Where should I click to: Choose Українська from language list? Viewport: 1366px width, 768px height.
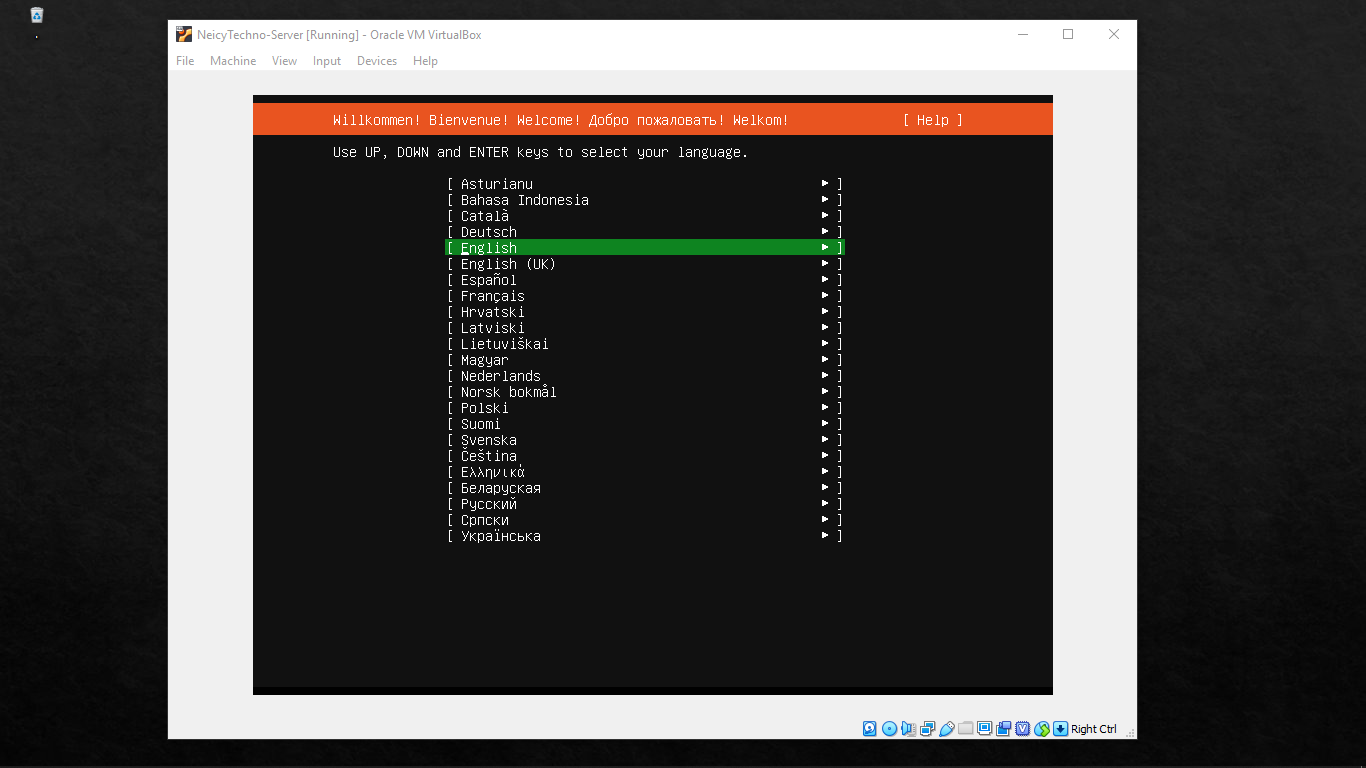coord(645,536)
